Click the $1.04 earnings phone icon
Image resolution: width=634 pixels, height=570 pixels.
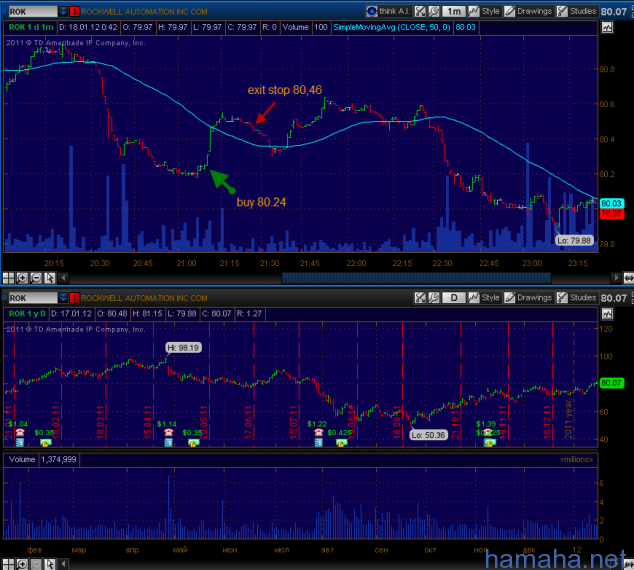point(20,433)
